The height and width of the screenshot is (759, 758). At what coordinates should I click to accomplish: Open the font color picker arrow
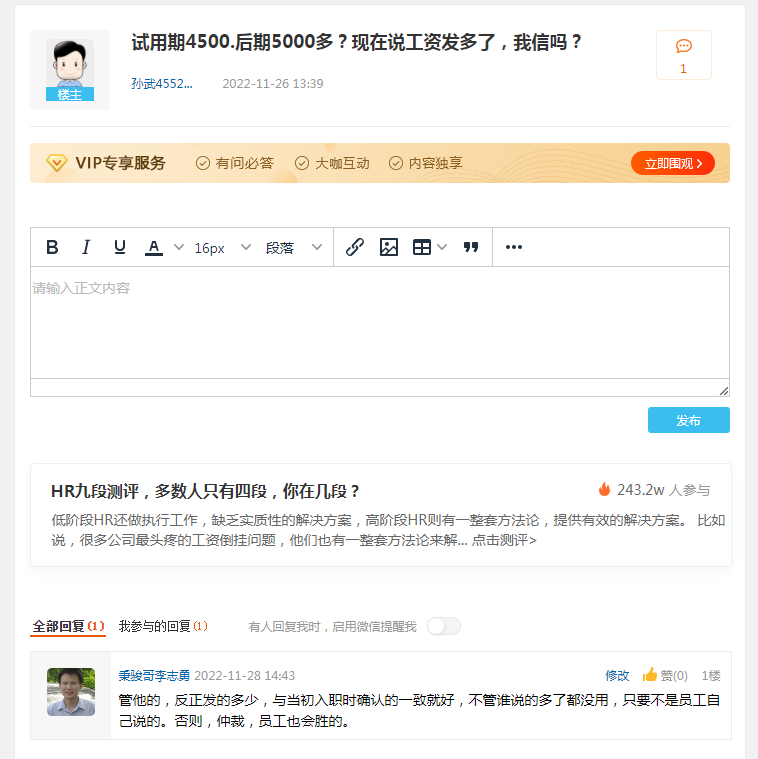179,248
